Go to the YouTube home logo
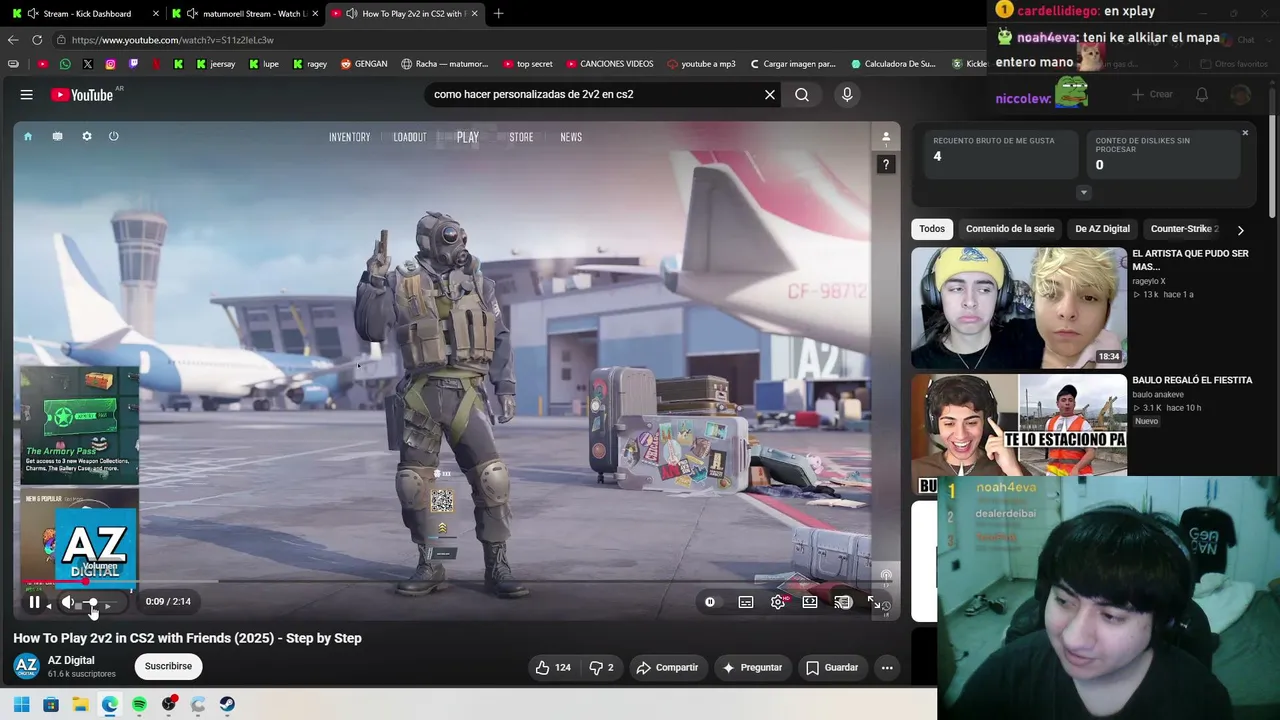The height and width of the screenshot is (720, 1280). tap(82, 95)
